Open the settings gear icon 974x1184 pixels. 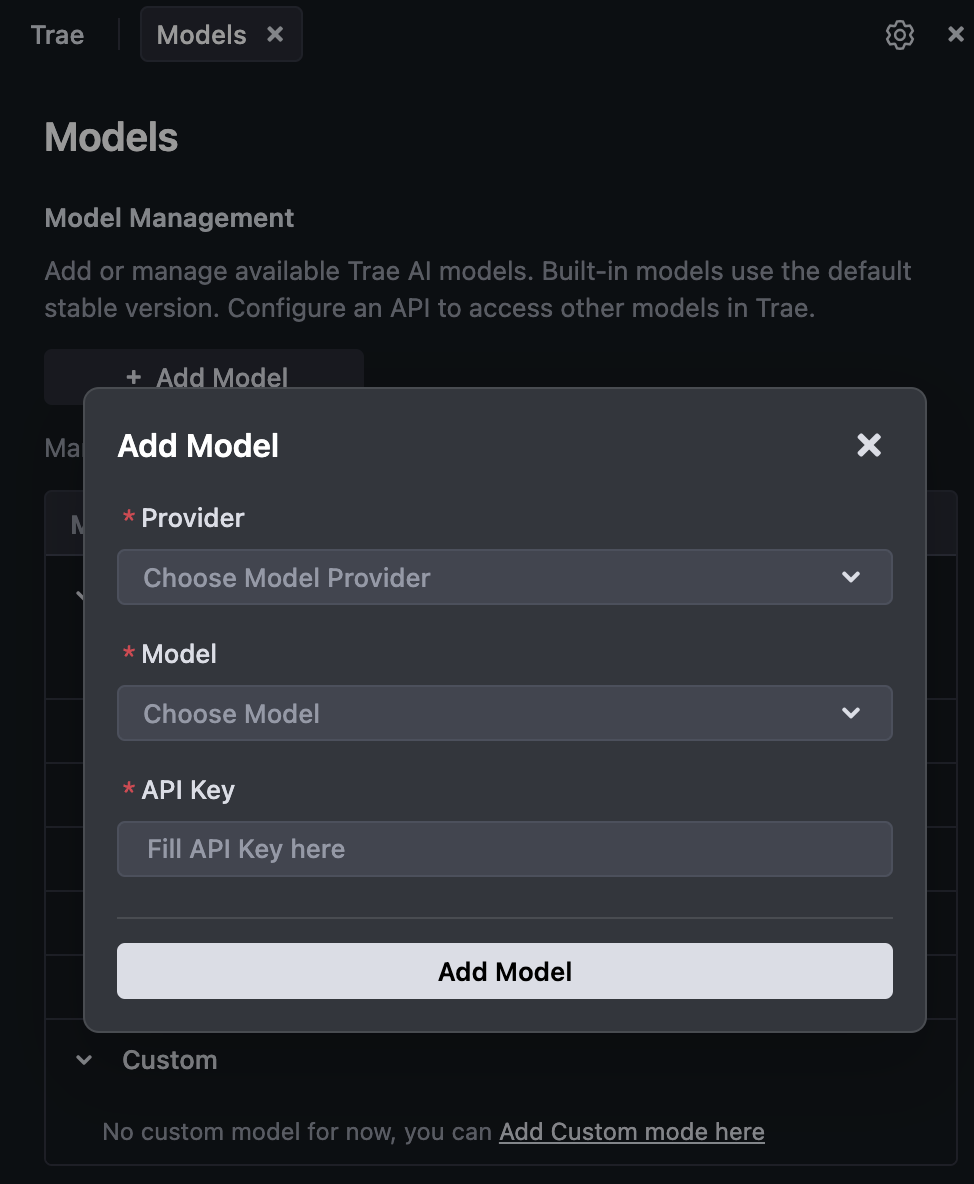point(900,35)
